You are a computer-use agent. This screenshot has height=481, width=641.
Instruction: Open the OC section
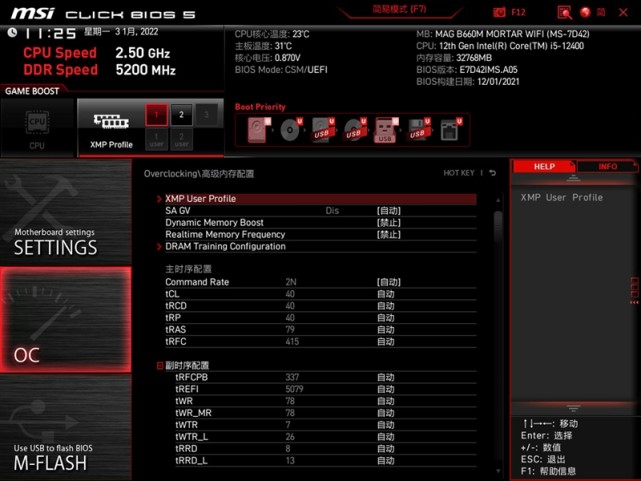pos(66,320)
